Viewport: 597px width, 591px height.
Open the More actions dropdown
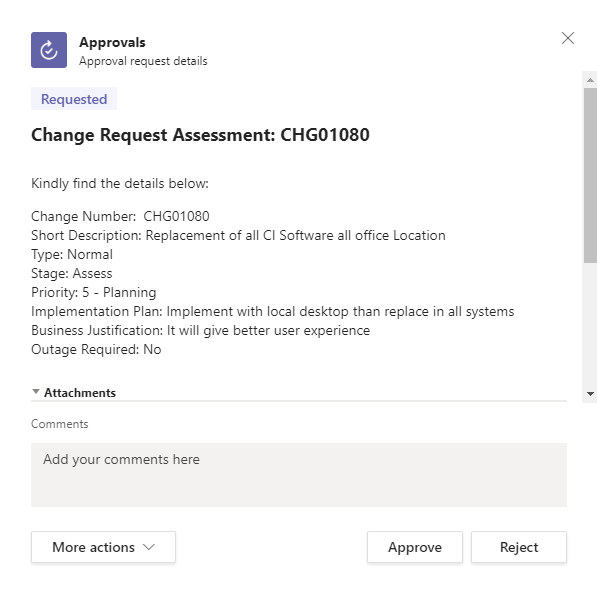point(104,547)
